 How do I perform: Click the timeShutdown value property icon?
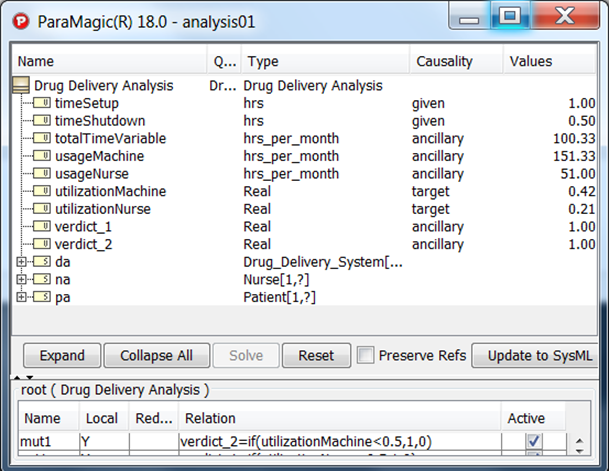point(42,120)
